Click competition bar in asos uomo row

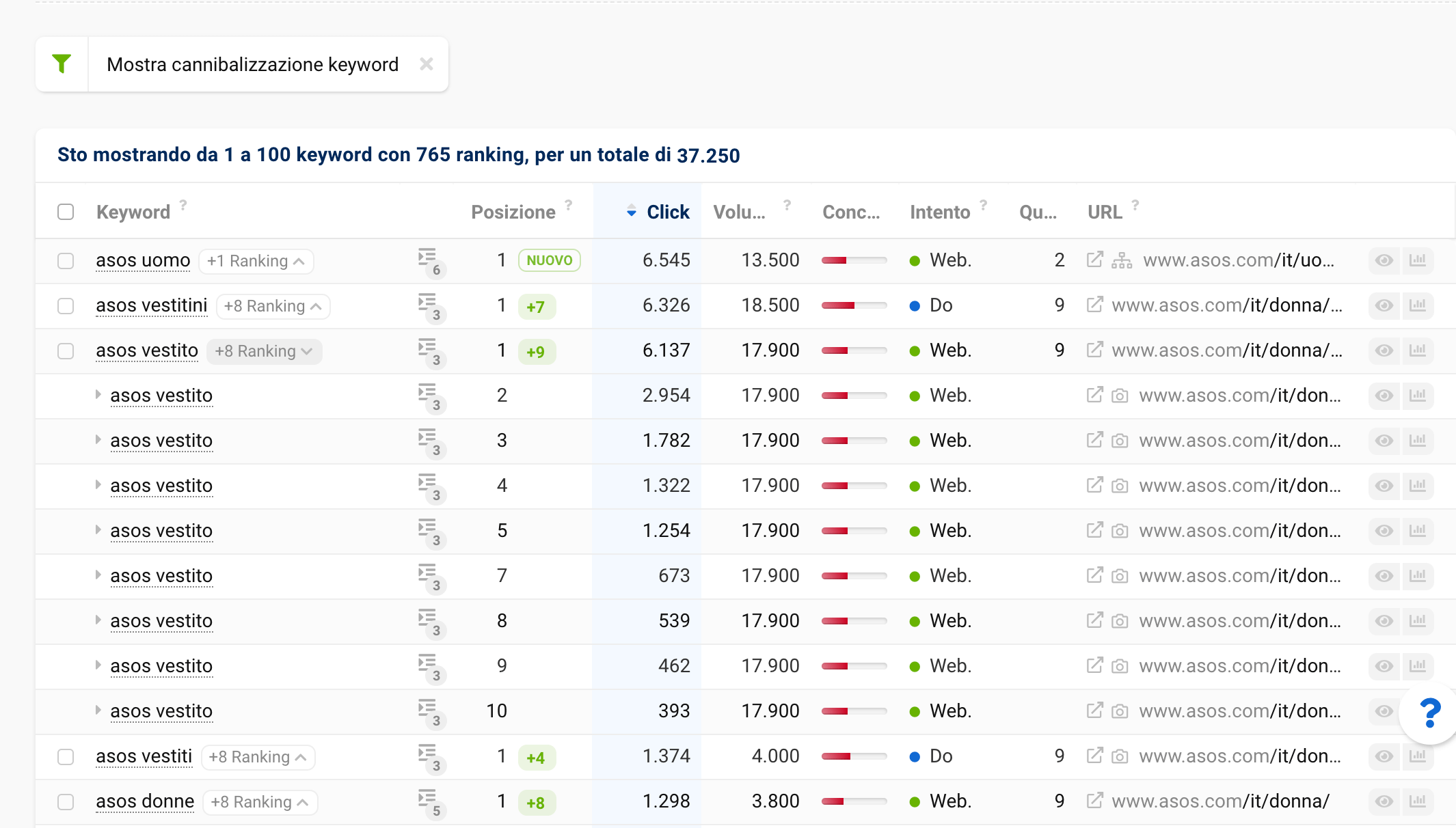point(854,260)
